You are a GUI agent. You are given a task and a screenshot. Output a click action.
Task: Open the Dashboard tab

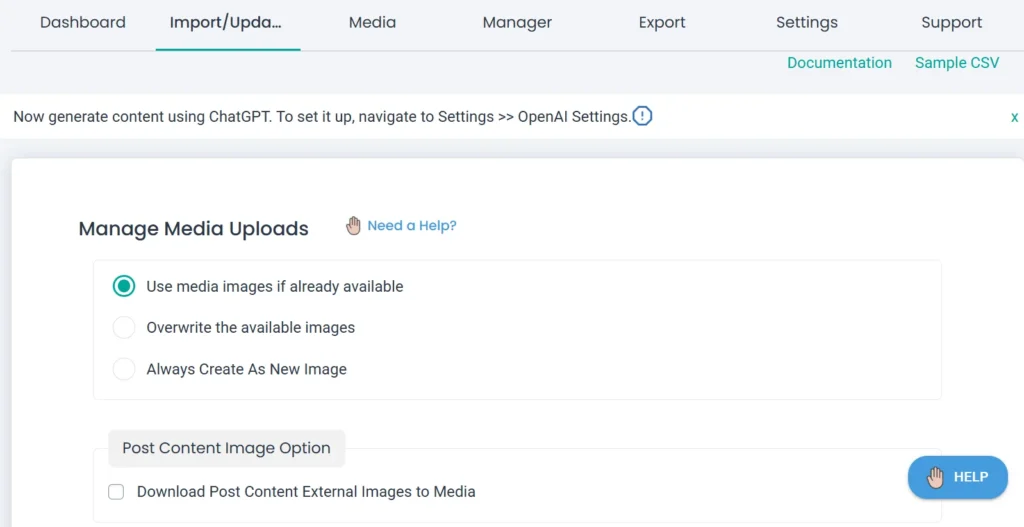tap(83, 22)
